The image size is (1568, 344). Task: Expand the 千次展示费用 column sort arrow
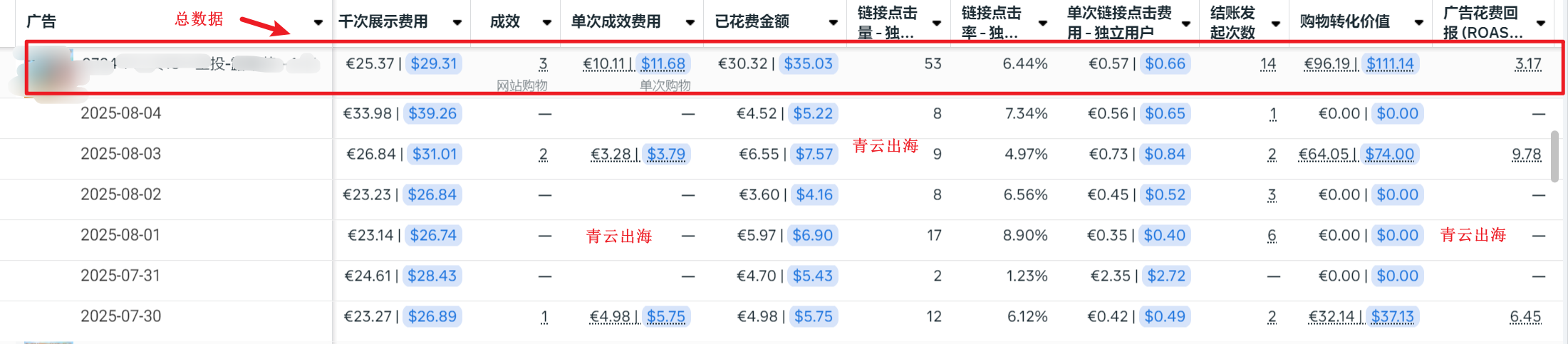[457, 23]
